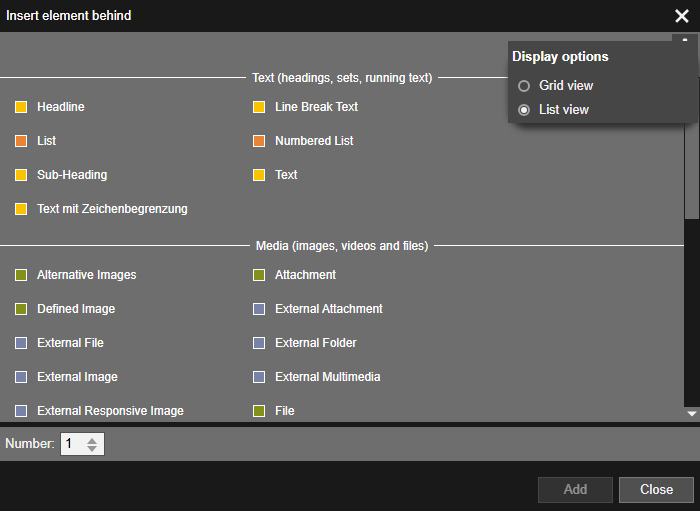Click the blue External Attachment icon
This screenshot has height=511, width=700.
(259, 309)
